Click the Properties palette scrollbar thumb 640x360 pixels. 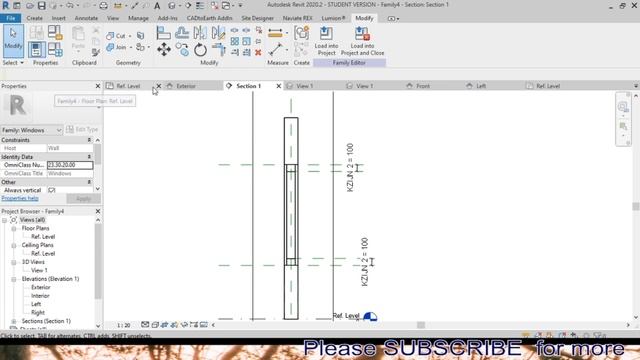tap(98, 153)
